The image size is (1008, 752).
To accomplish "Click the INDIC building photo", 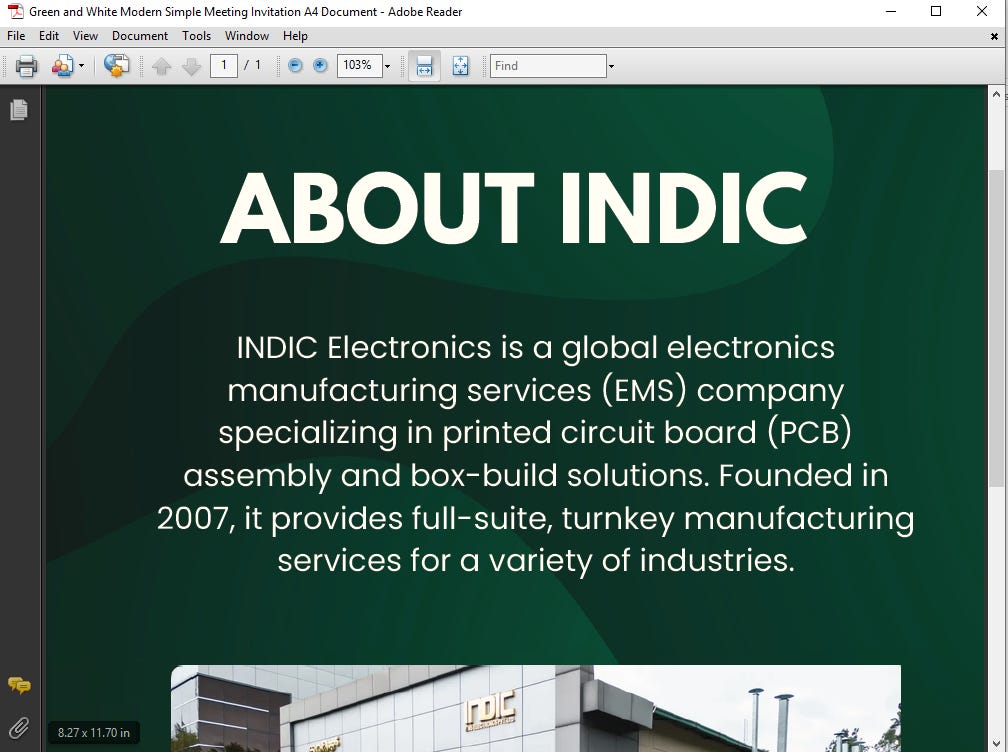I will pos(536,708).
